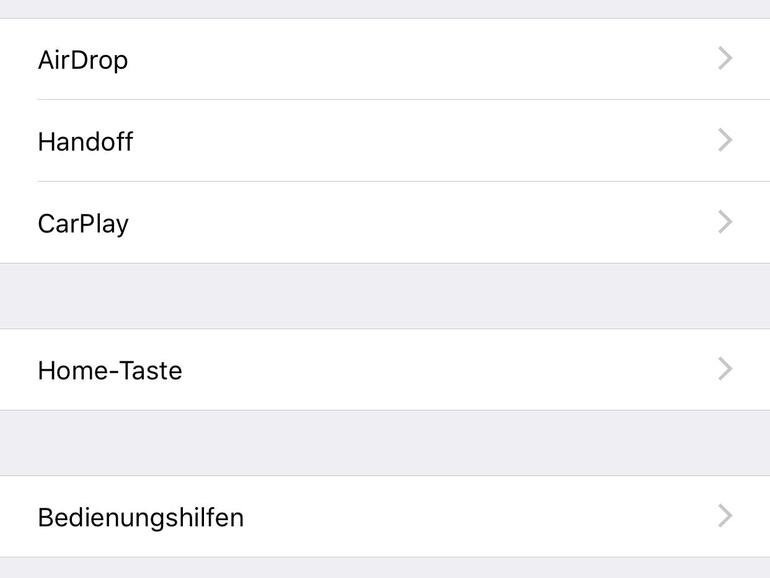Open the Bedienungshilfen accessibility row
This screenshot has width=770, height=578.
tap(385, 517)
